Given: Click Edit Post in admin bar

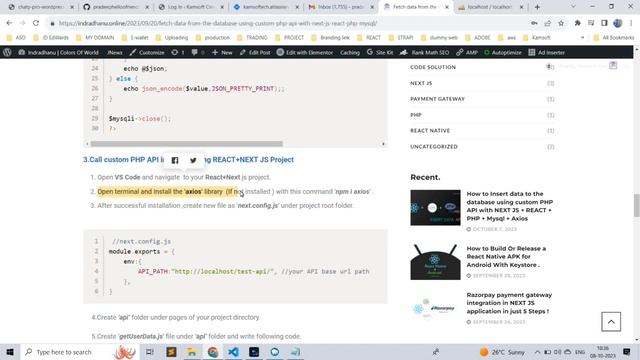Looking at the screenshot, I should pos(255,52).
